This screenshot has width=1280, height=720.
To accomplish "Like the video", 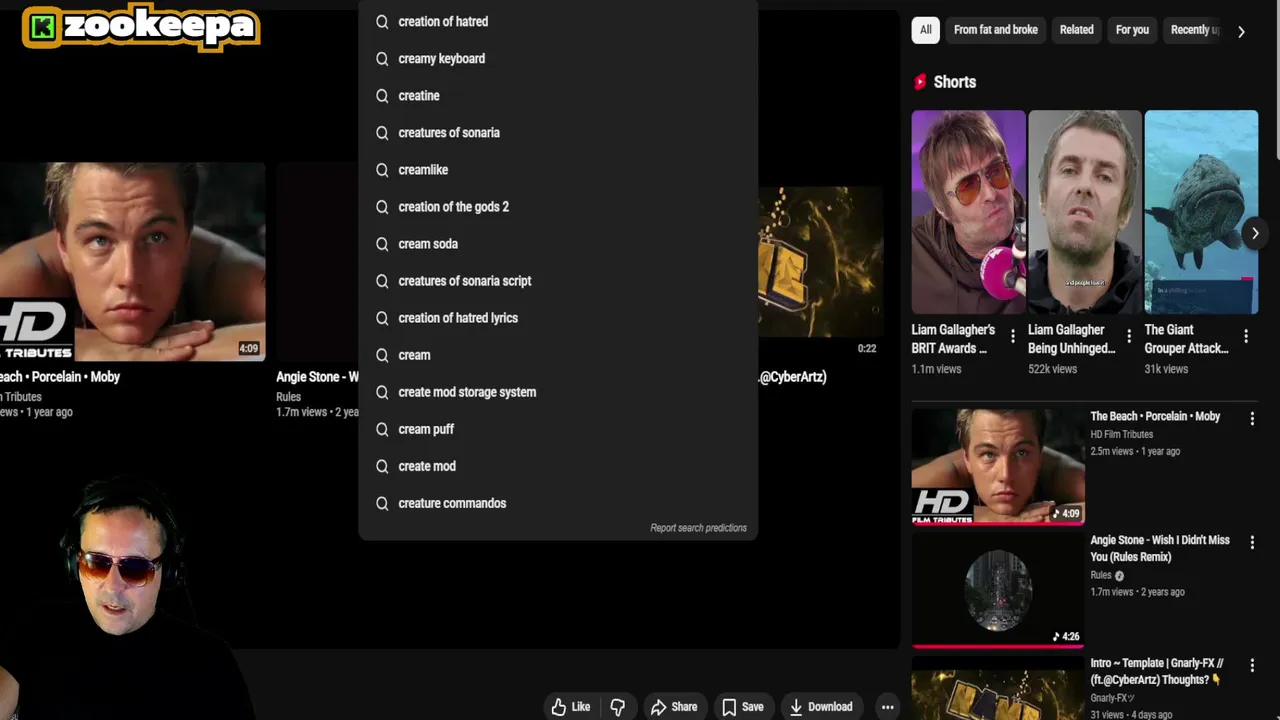I will tap(571, 707).
